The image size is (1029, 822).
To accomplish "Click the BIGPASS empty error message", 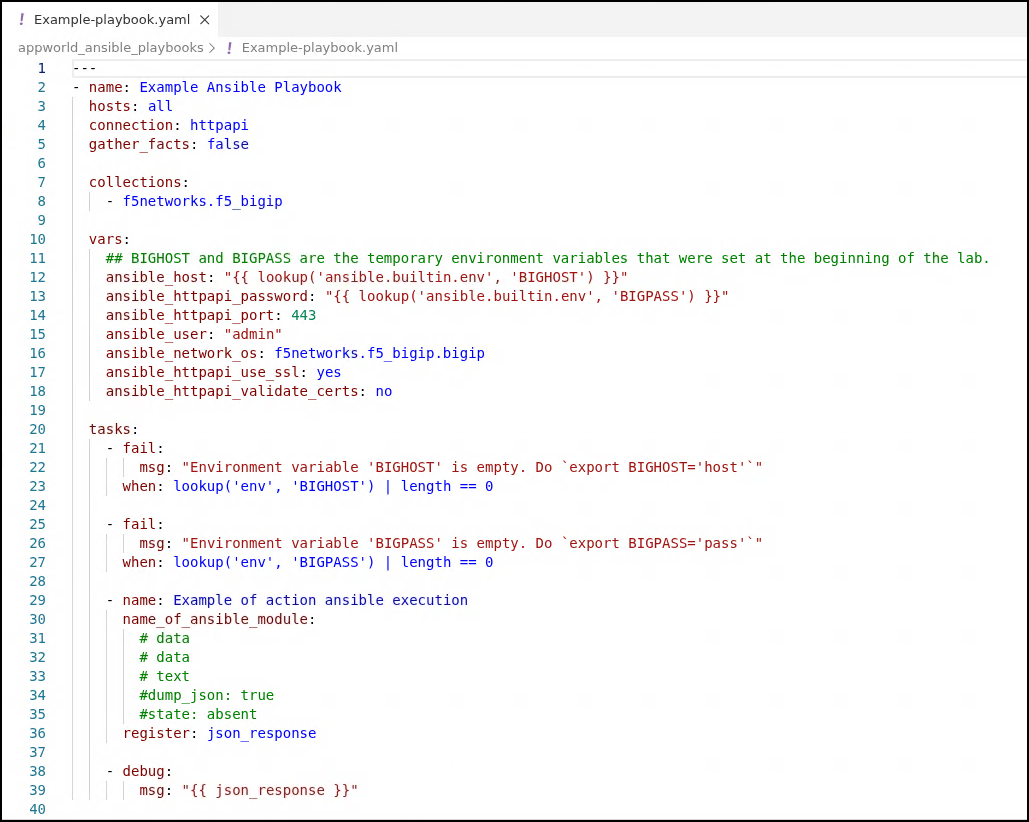I will point(472,544).
